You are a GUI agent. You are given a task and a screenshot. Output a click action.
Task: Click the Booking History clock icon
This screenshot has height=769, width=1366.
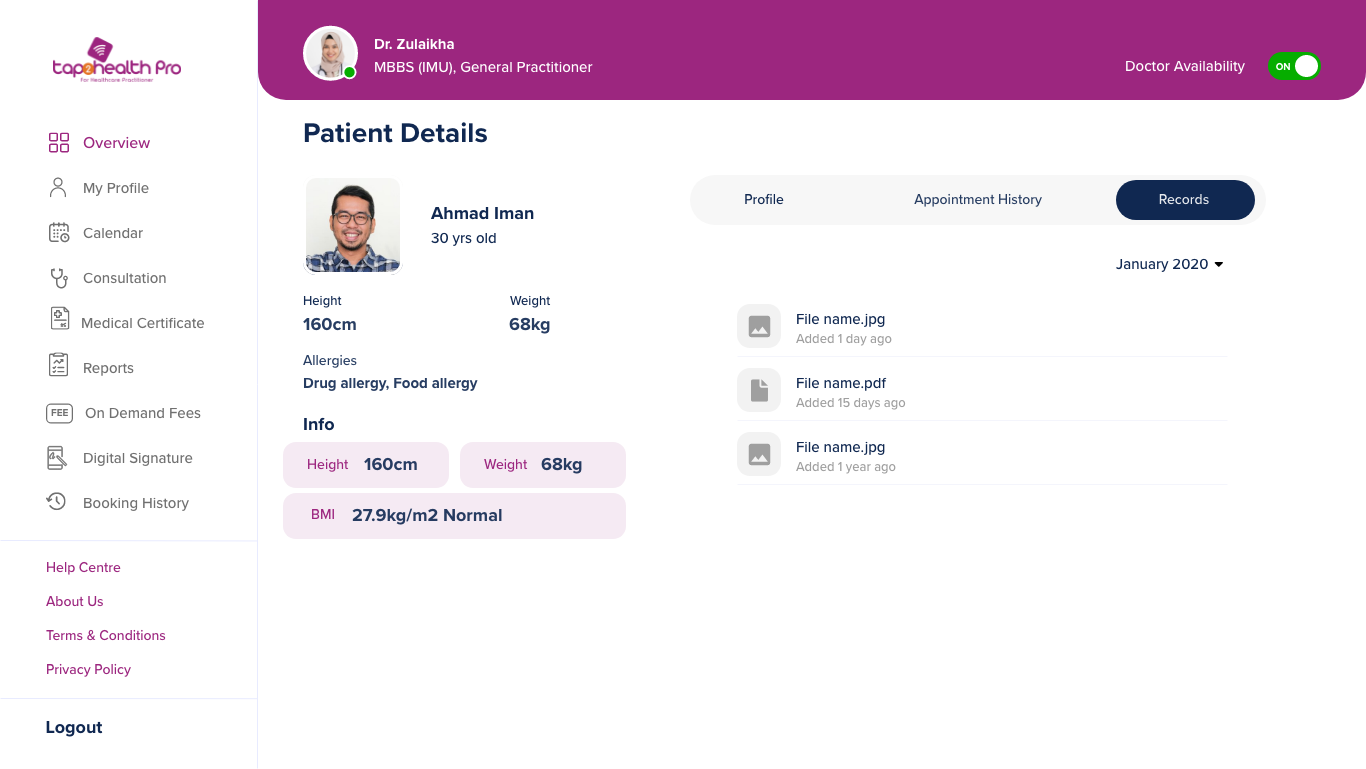(57, 501)
